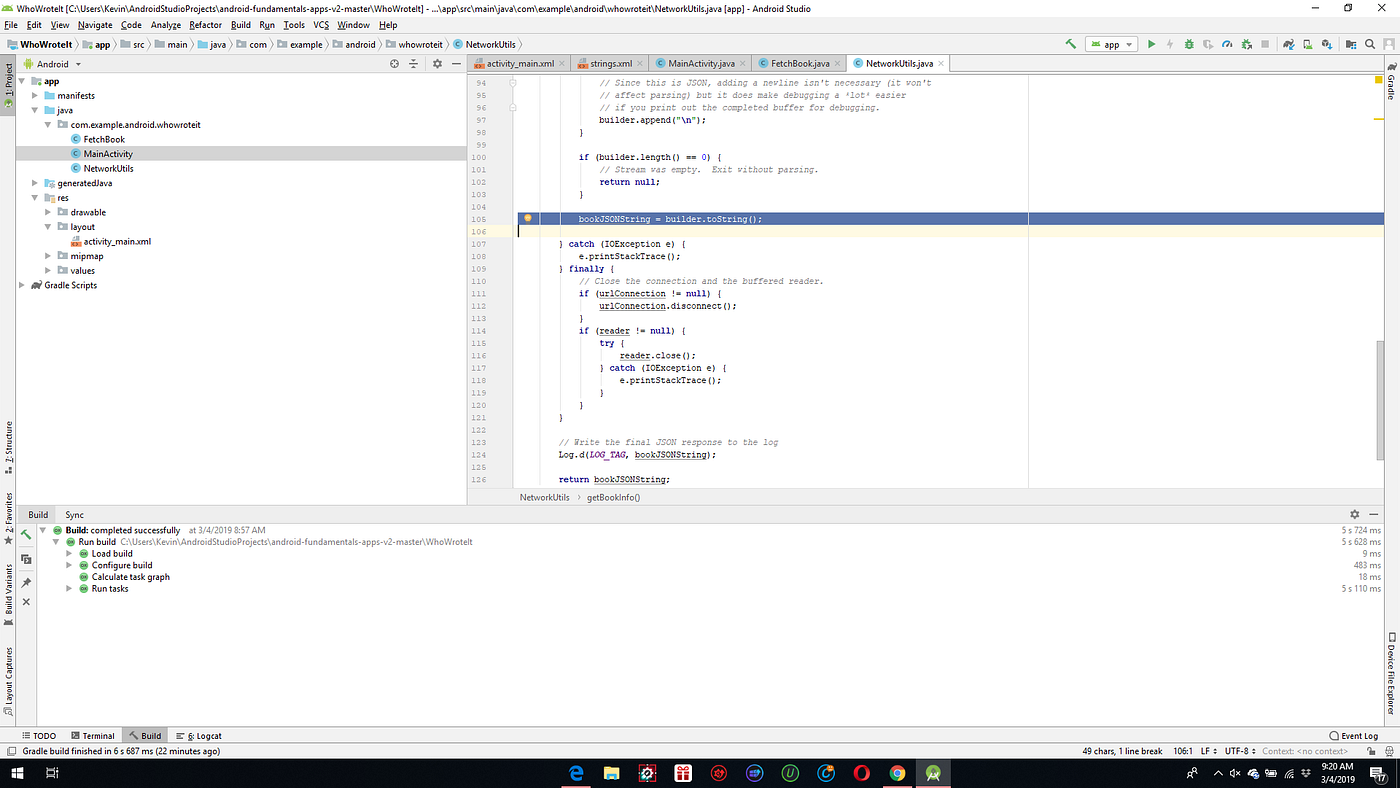Open the Event Log

point(1355,735)
